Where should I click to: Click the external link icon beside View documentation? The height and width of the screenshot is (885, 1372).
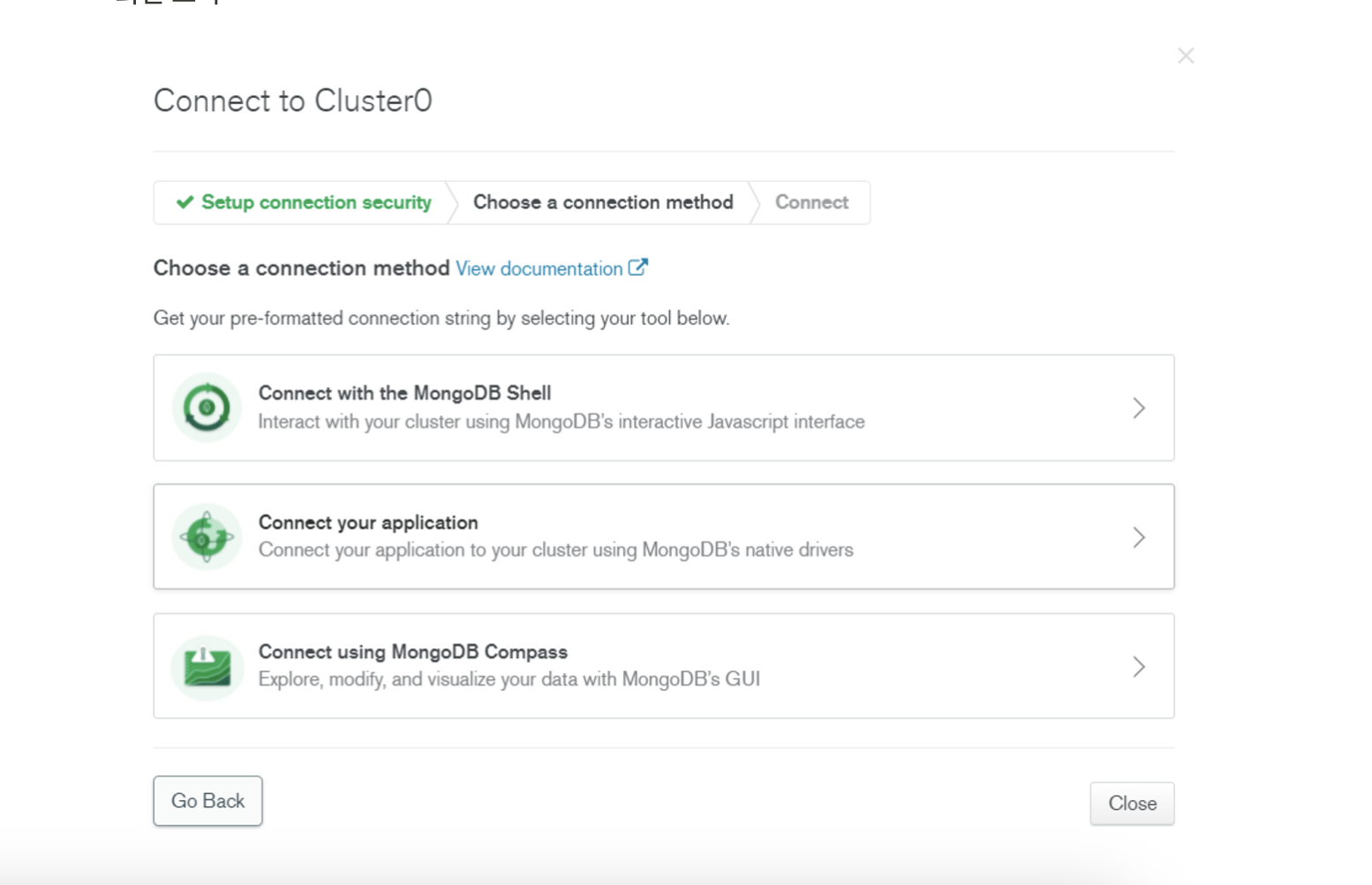click(x=638, y=267)
